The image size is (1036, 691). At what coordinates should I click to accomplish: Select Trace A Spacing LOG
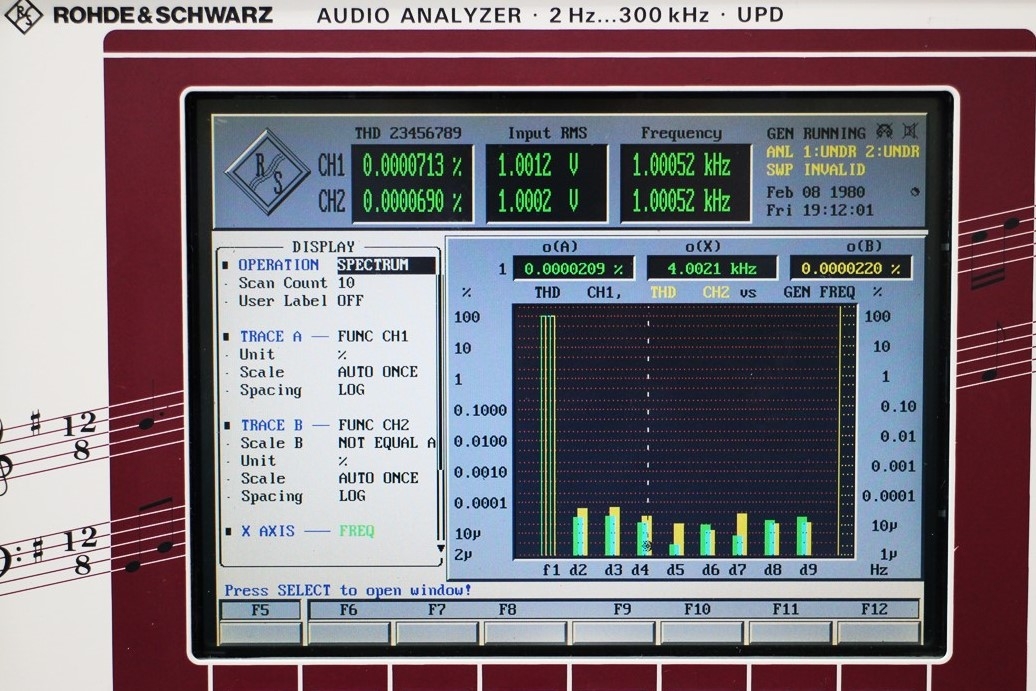click(x=351, y=390)
